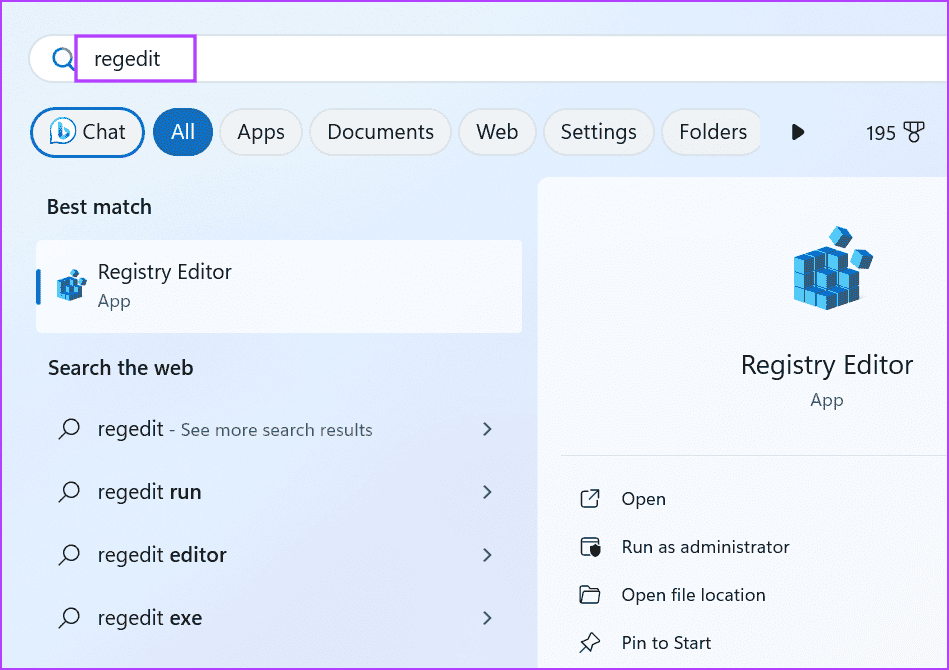Click the large Registry Editor preview icon
This screenshot has height=670, width=949.
(833, 268)
